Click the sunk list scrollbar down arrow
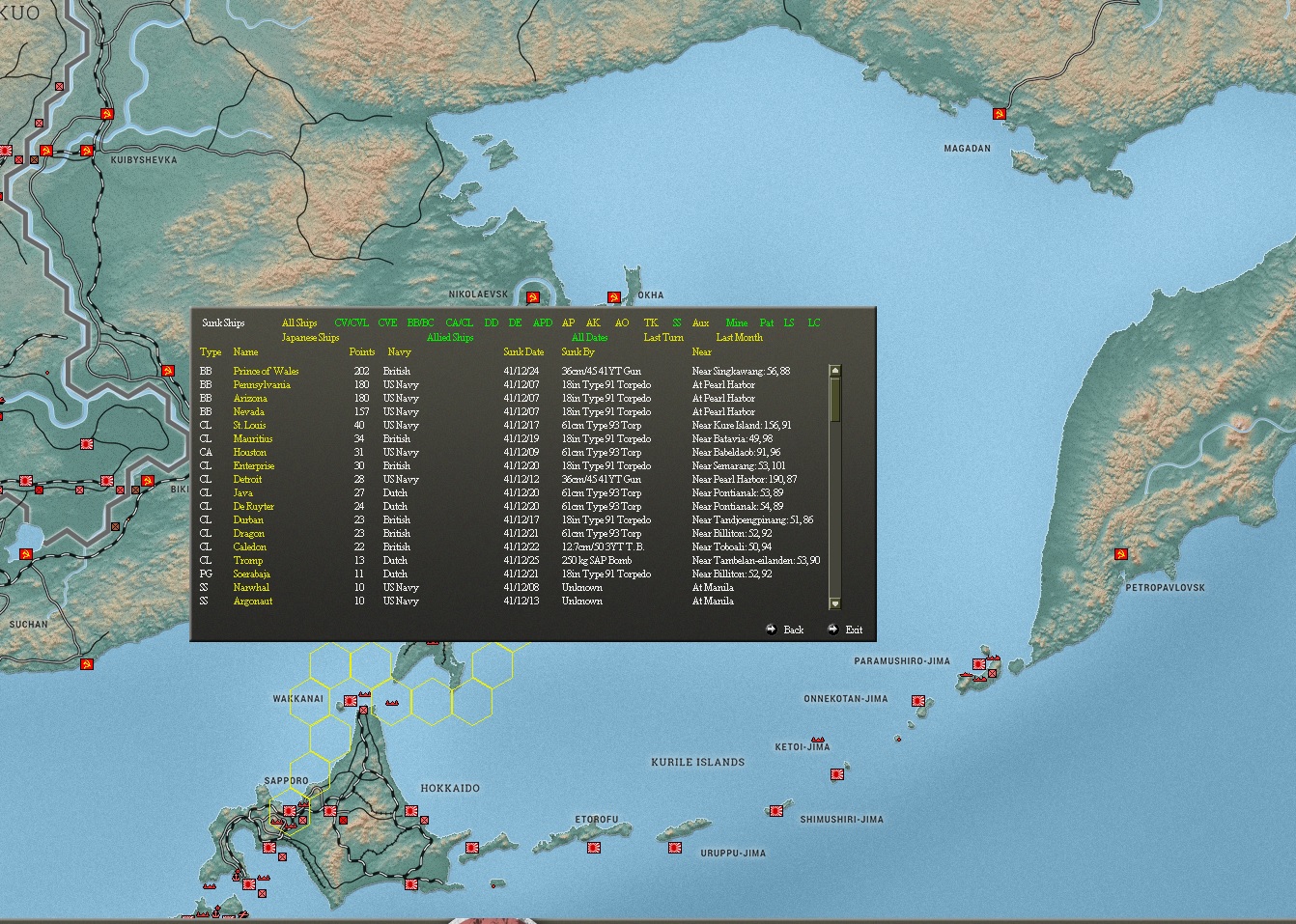The image size is (1296, 924). [x=835, y=603]
